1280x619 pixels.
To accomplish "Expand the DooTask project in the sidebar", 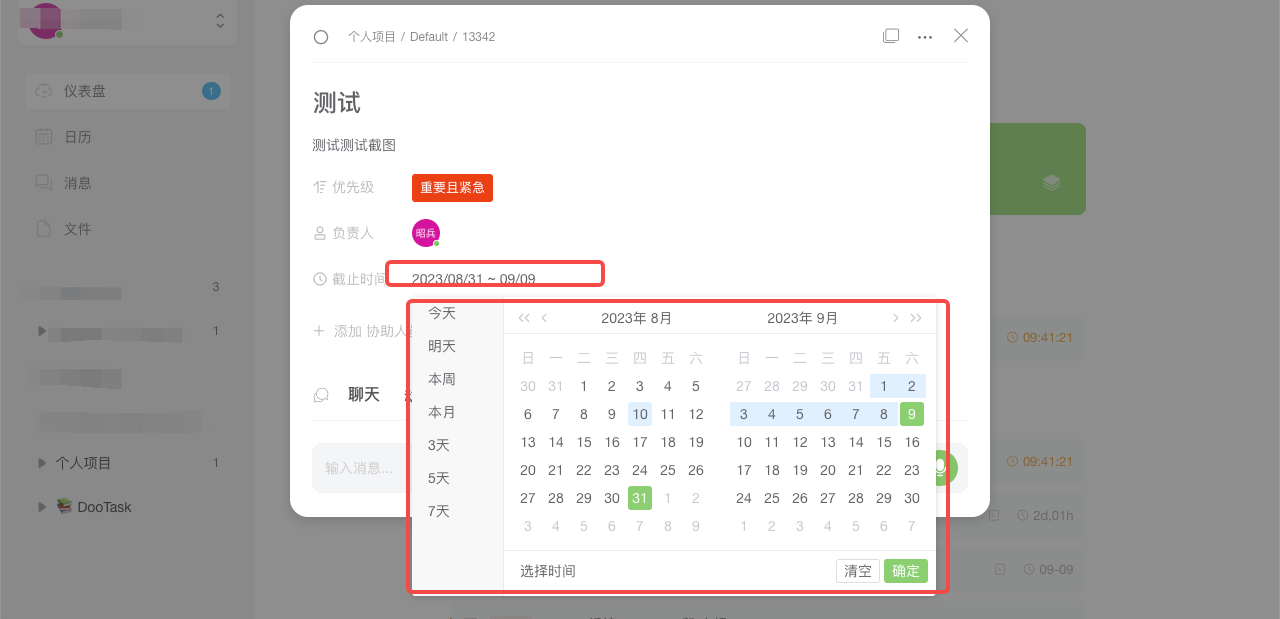I will click(41, 507).
